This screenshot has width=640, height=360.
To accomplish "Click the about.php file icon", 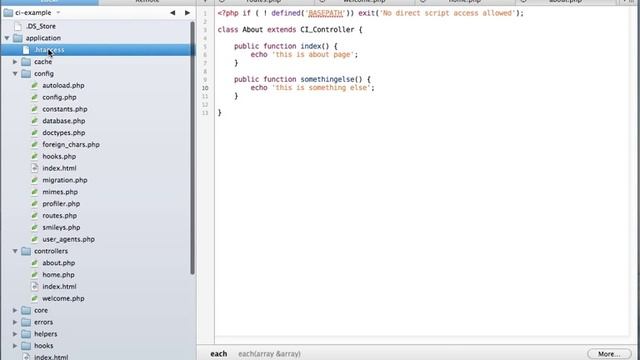I will [x=35, y=263].
